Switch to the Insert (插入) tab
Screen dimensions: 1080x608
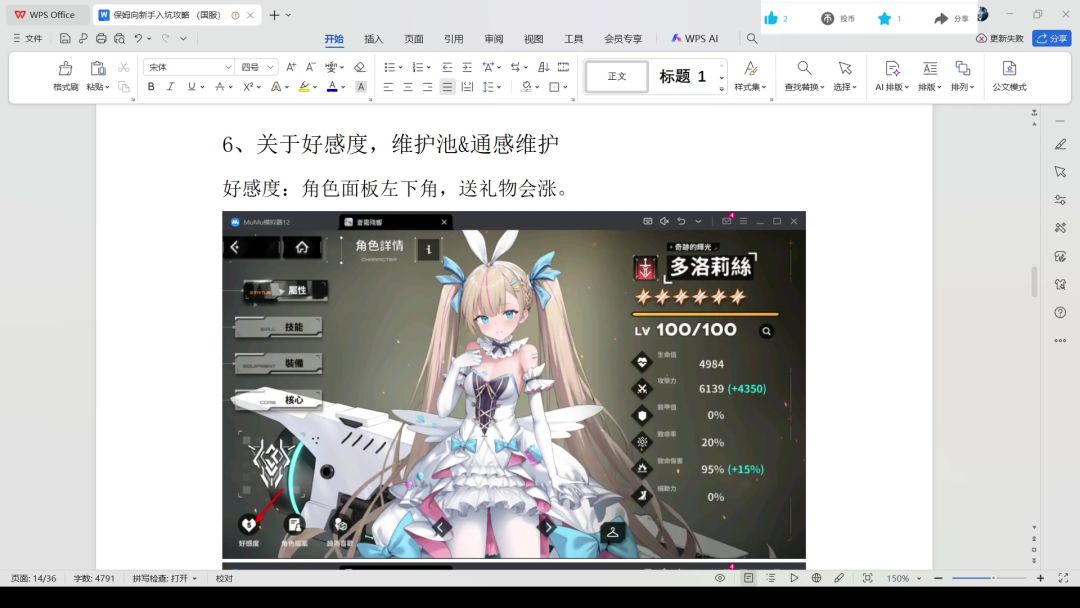[373, 39]
